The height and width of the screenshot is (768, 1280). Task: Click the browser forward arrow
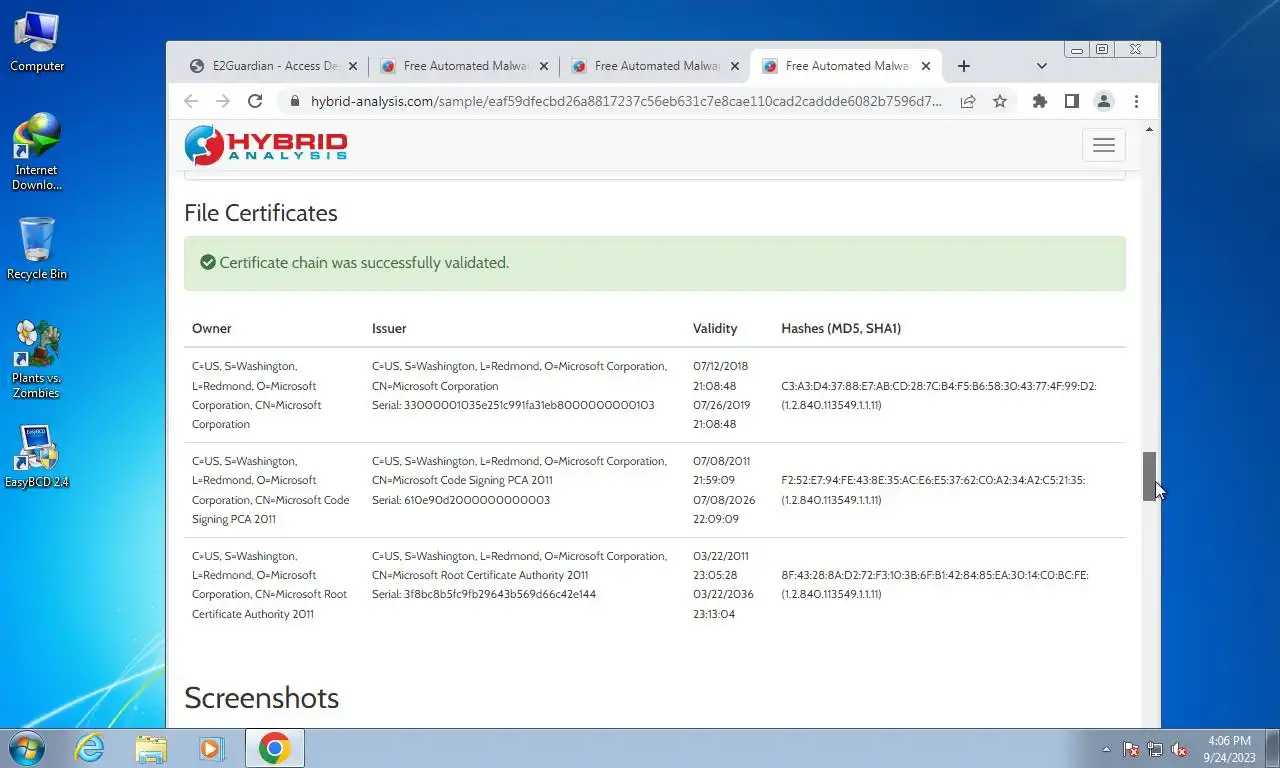coord(223,101)
